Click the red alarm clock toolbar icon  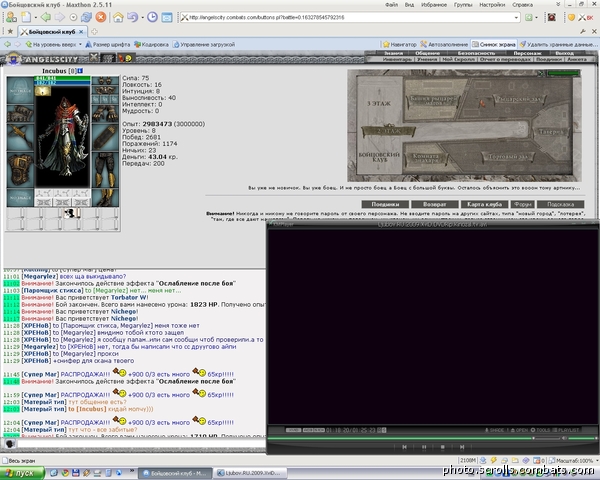click(x=551, y=17)
